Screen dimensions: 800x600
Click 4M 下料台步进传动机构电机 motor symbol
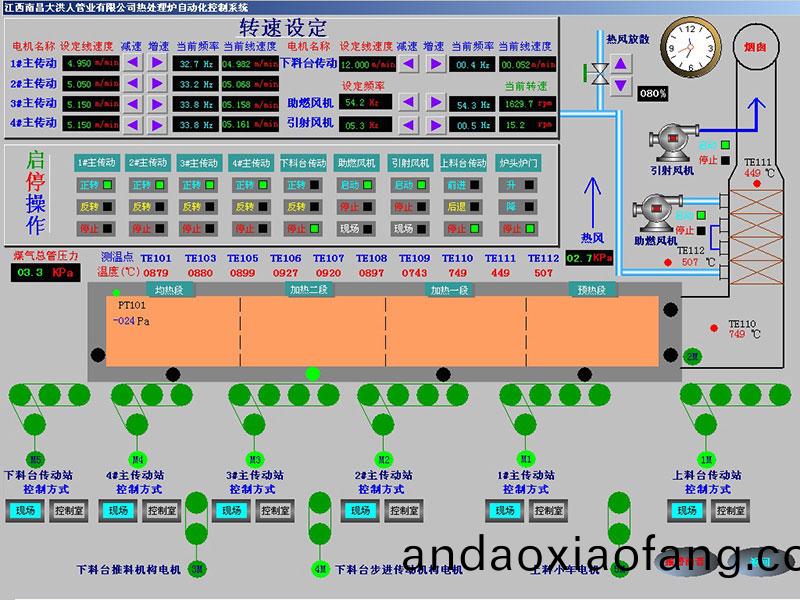pos(320,569)
